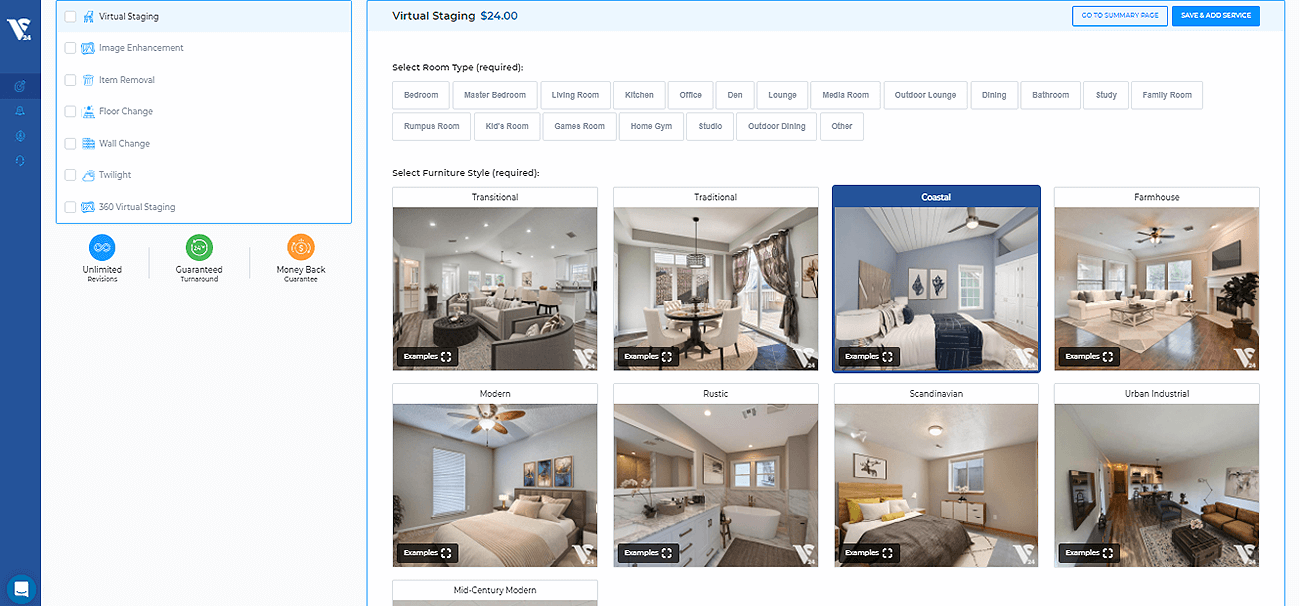Pick the Rumpus Room option

tap(431, 126)
